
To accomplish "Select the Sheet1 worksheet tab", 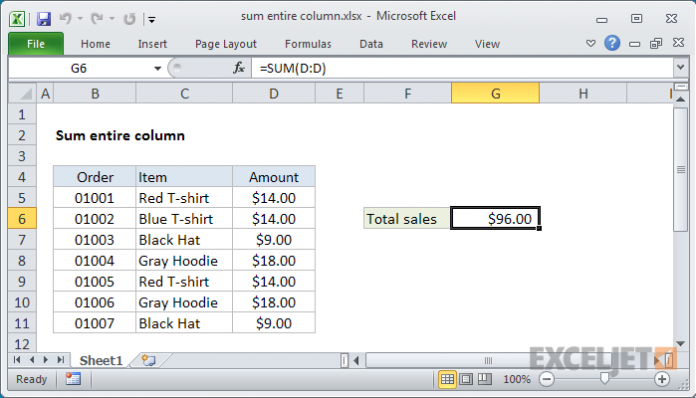I will pyautogui.click(x=101, y=360).
